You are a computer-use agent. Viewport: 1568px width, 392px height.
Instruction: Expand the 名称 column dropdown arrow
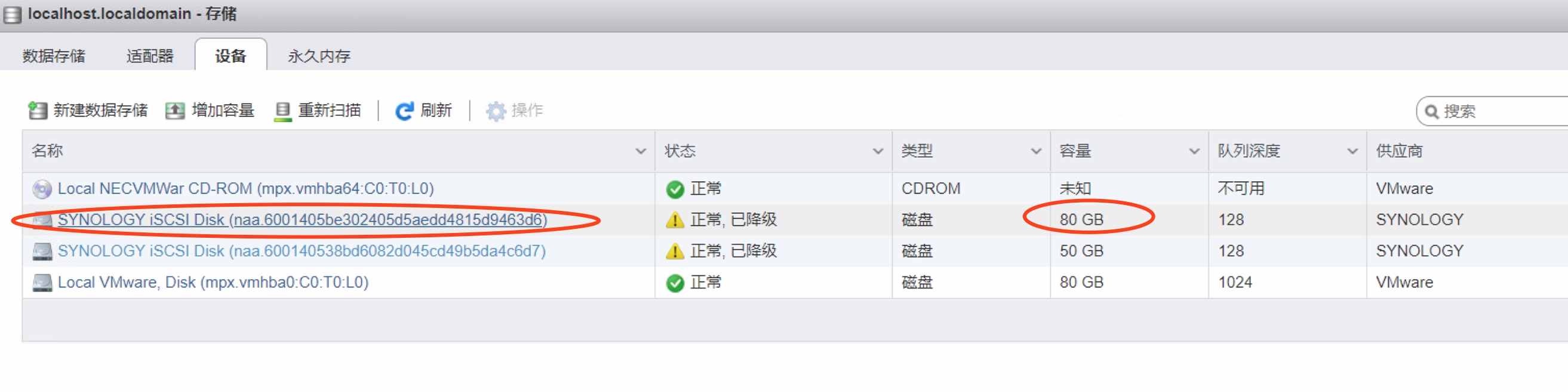(640, 152)
